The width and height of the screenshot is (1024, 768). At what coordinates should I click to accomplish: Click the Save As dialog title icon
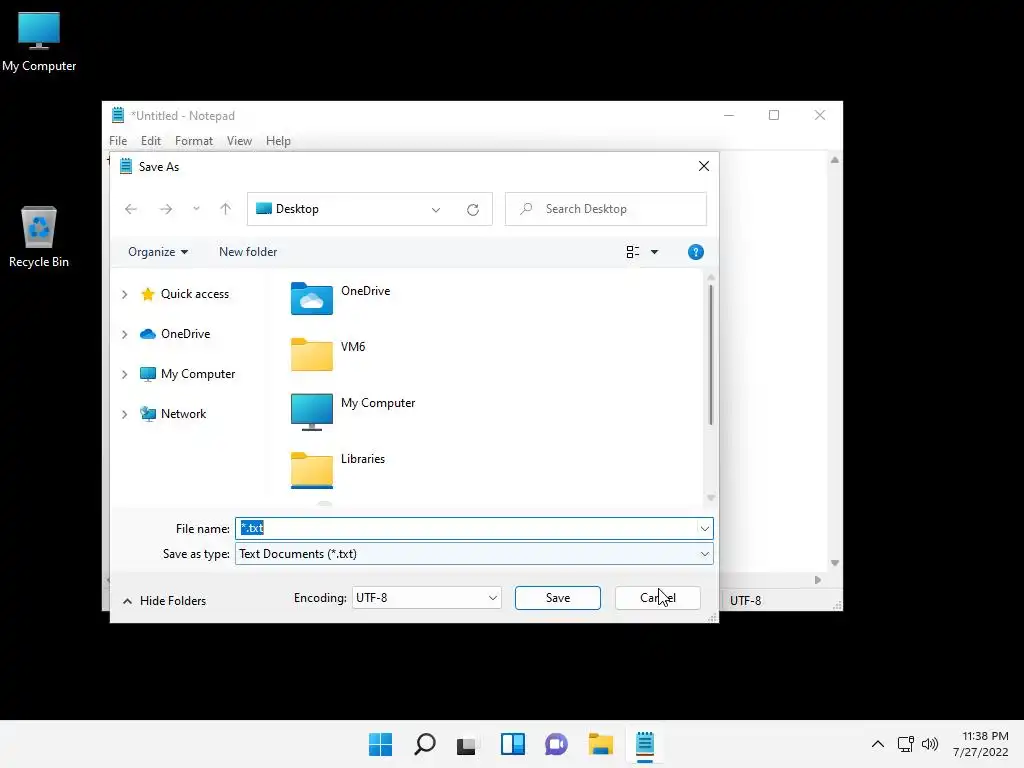tap(126, 167)
